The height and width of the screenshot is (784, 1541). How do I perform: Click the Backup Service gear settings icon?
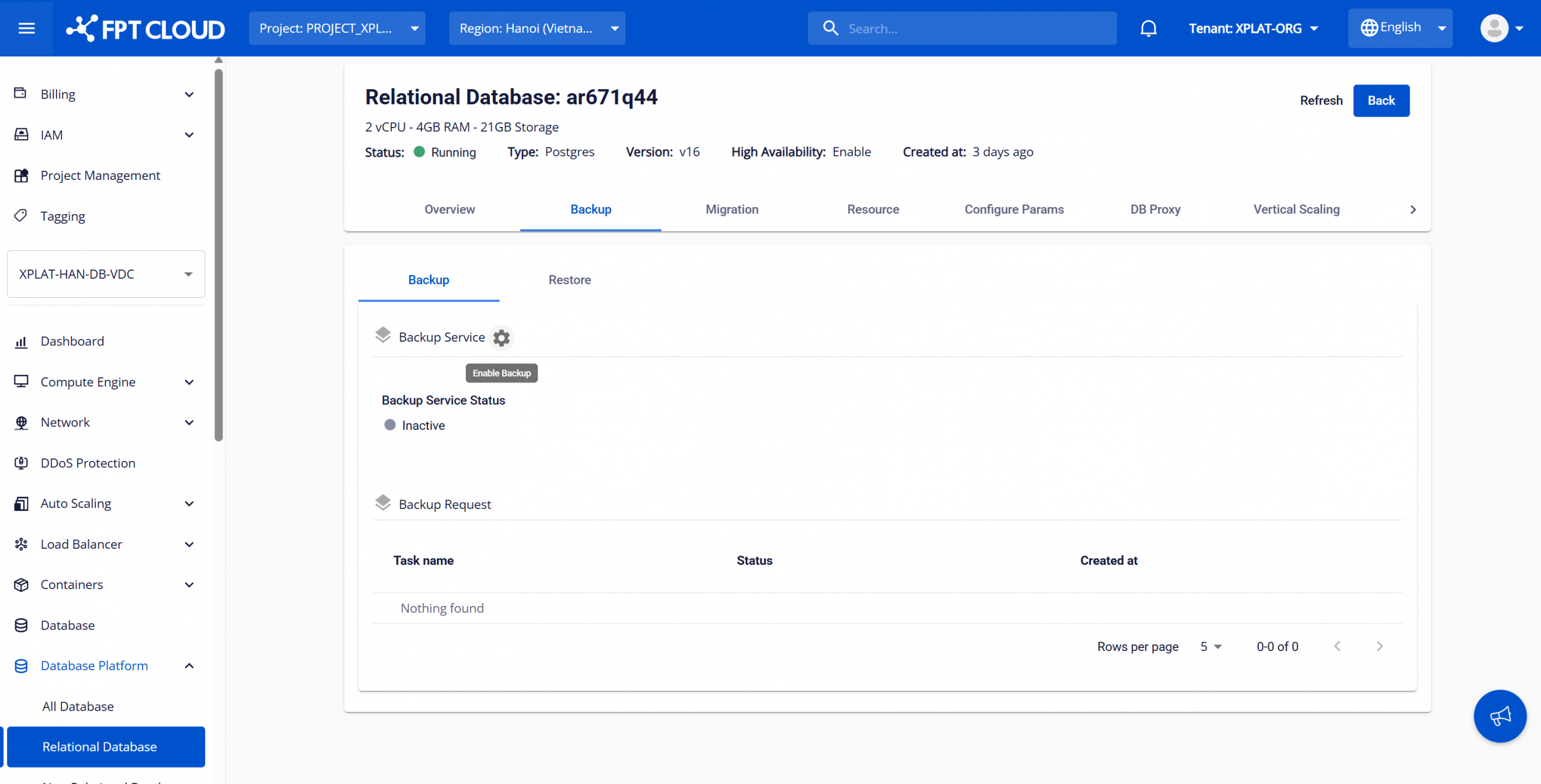pos(501,338)
